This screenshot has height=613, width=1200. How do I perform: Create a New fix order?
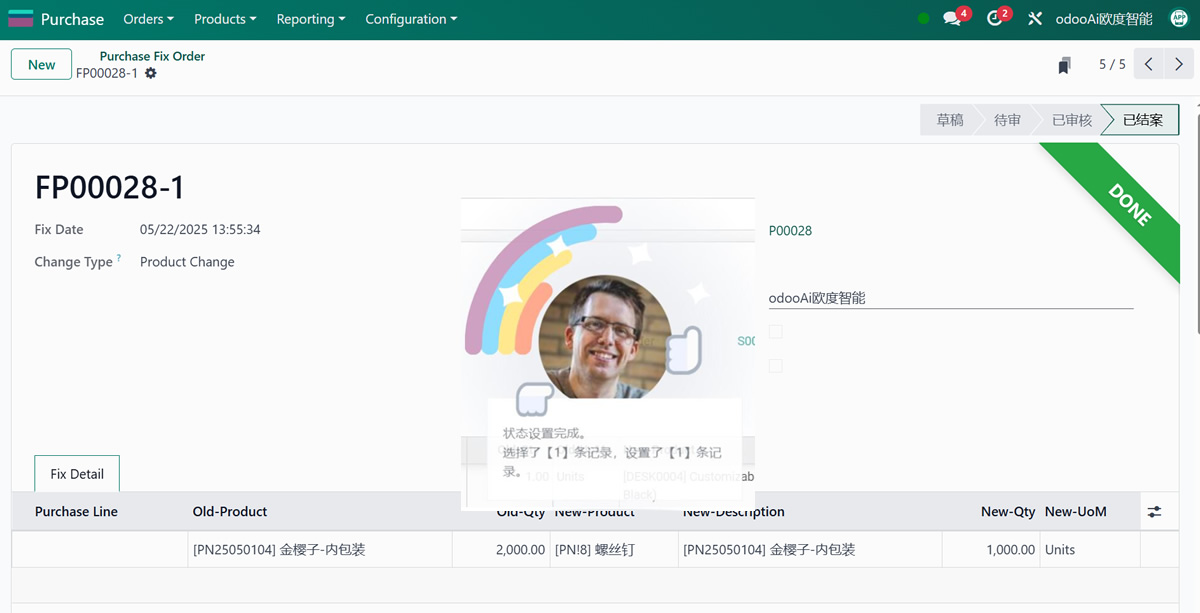[41, 64]
